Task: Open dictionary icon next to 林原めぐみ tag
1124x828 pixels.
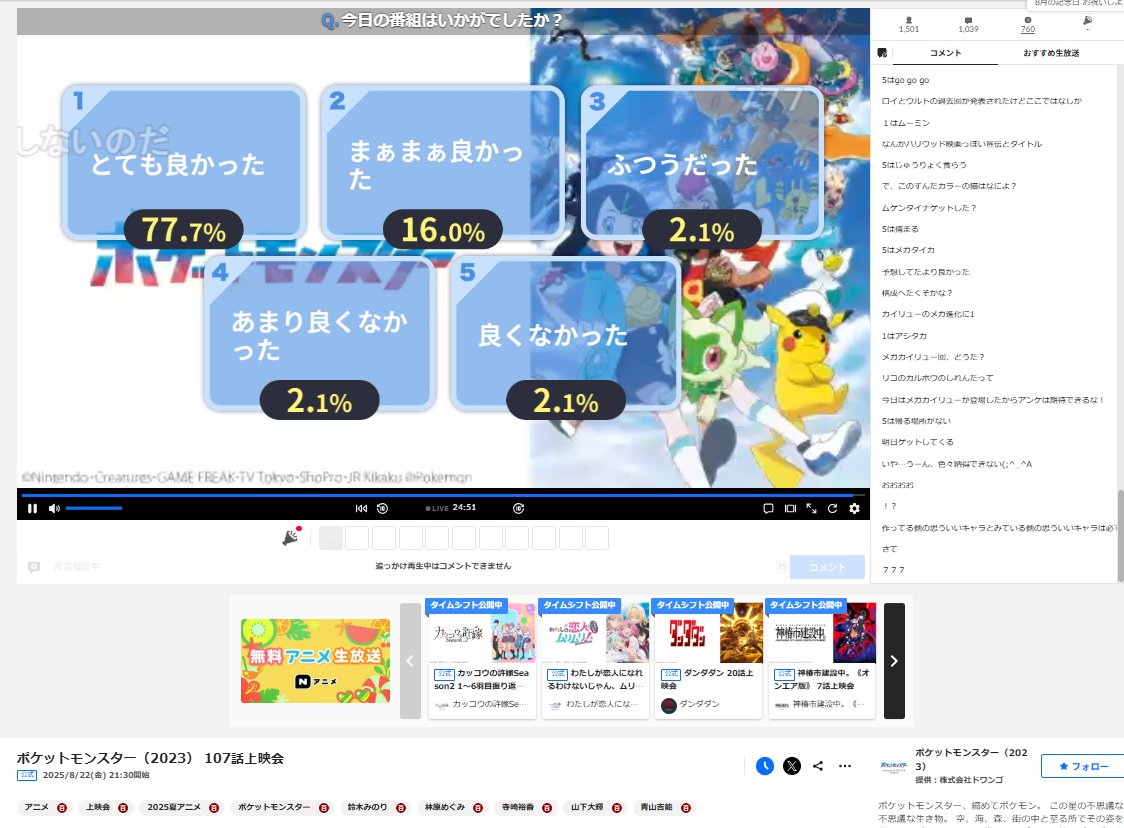Action: click(478, 808)
